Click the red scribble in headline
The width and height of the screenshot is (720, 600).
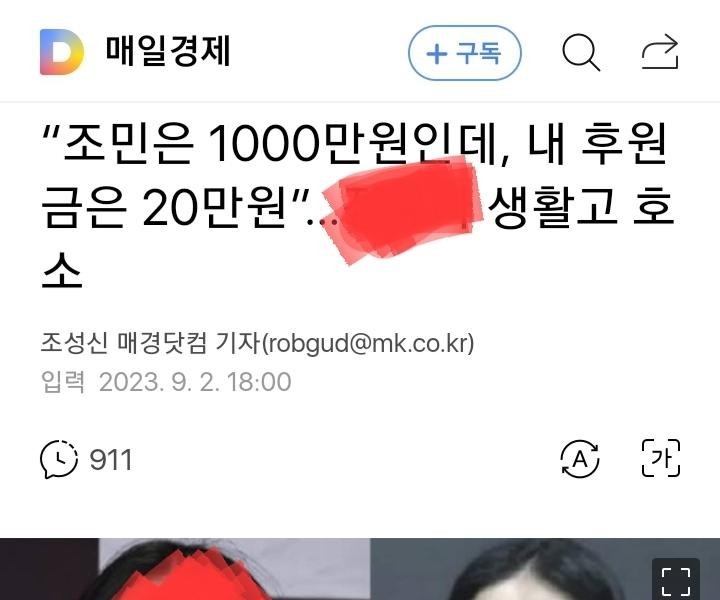pyautogui.click(x=403, y=210)
